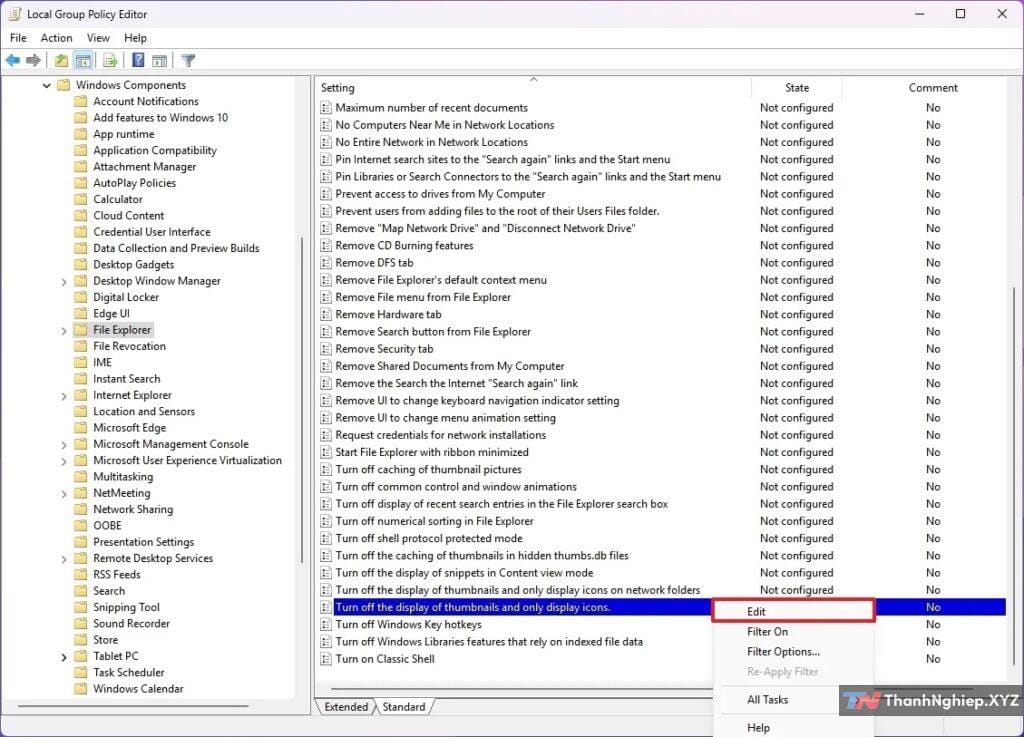Click the policy icon beside Remove Hardware tab
The height and width of the screenshot is (737, 1024).
tap(326, 314)
